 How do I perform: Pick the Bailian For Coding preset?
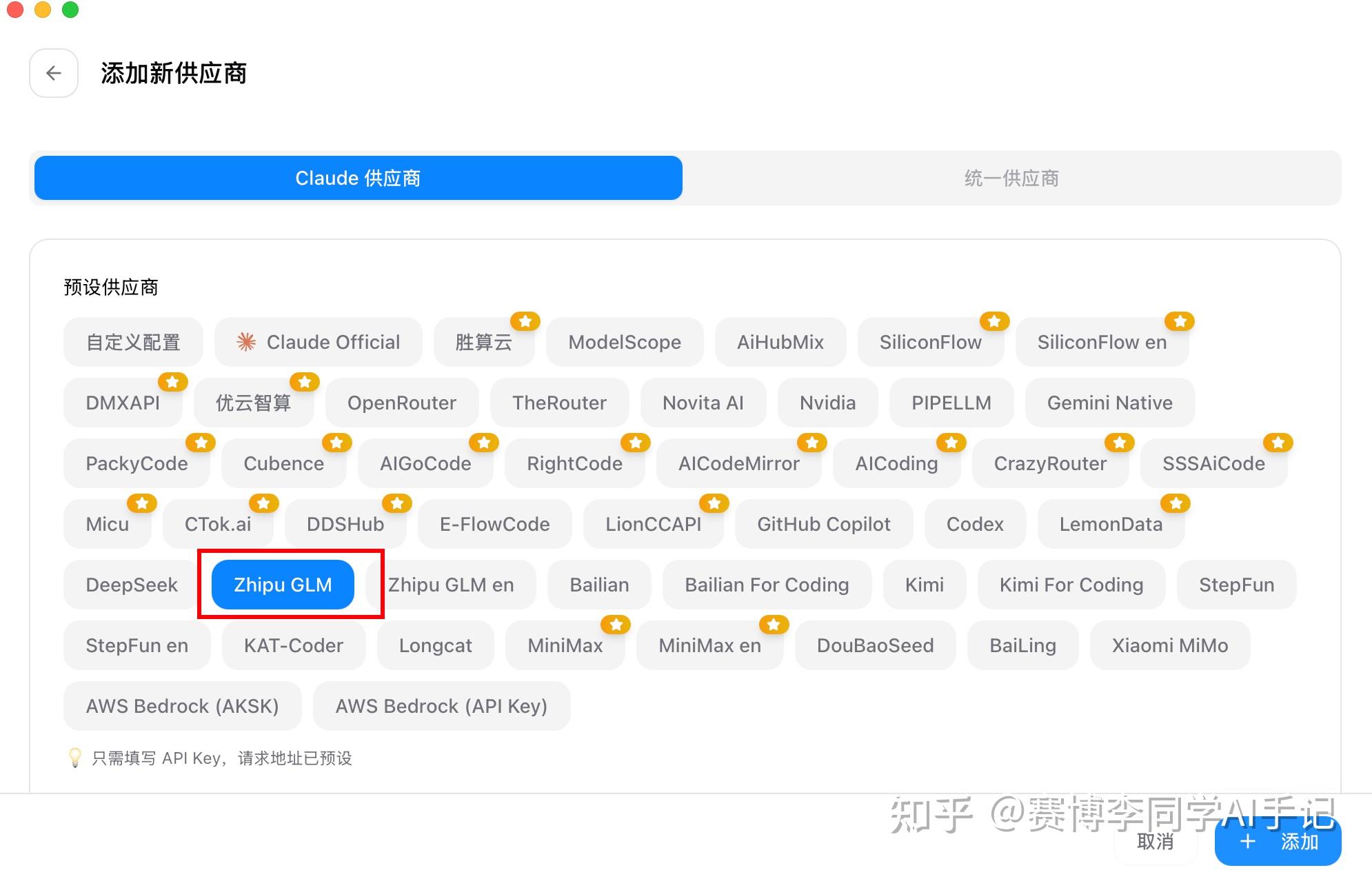767,585
